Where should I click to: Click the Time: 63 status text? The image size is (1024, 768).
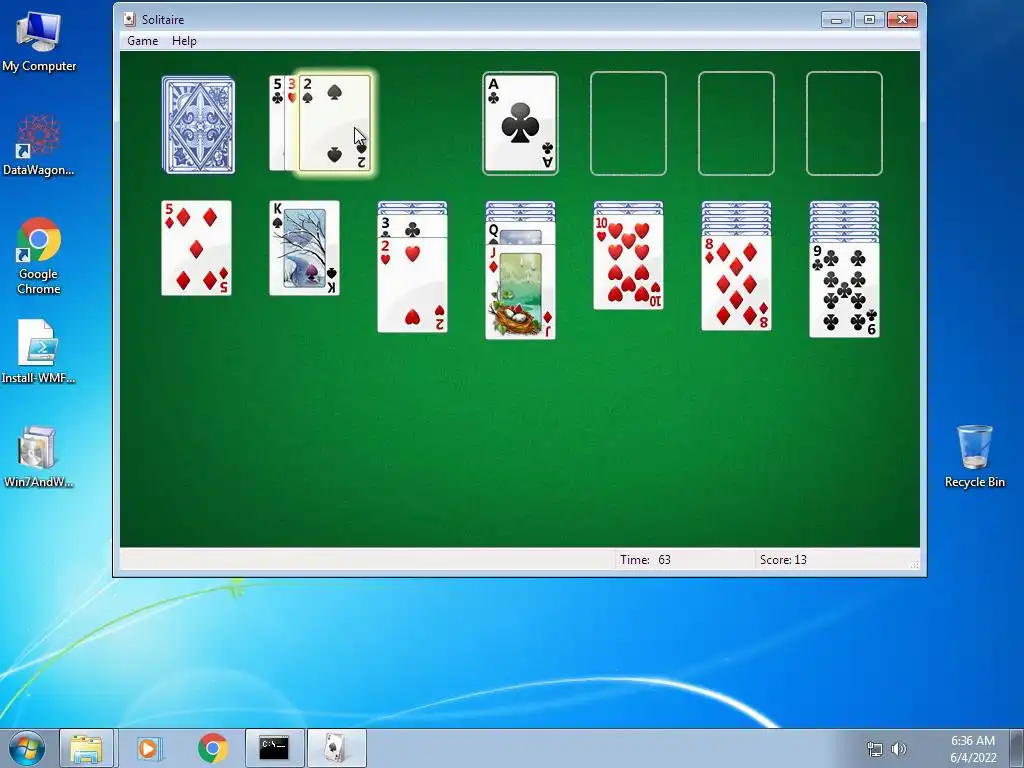tap(645, 560)
